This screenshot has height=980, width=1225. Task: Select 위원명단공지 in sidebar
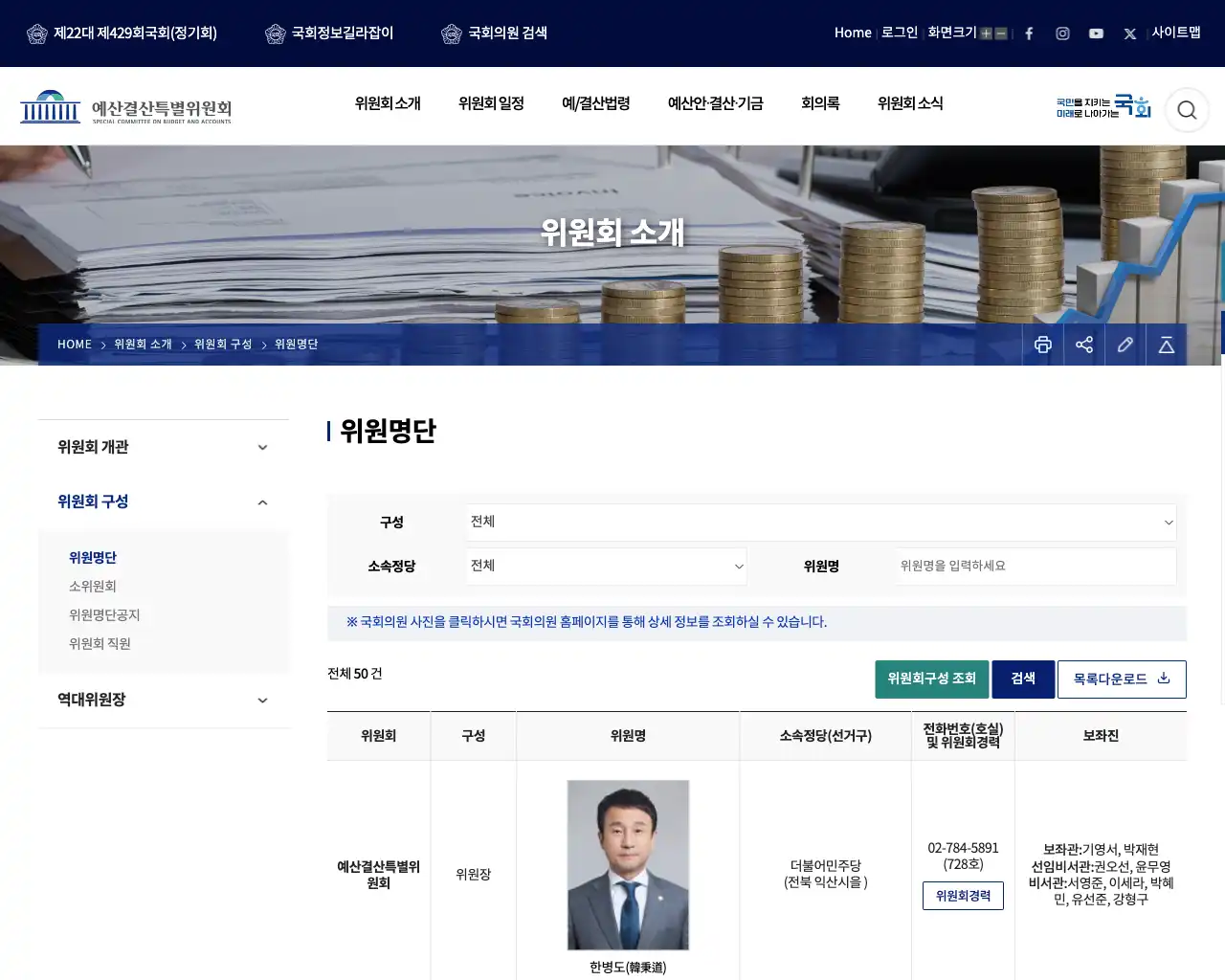pyautogui.click(x=104, y=615)
